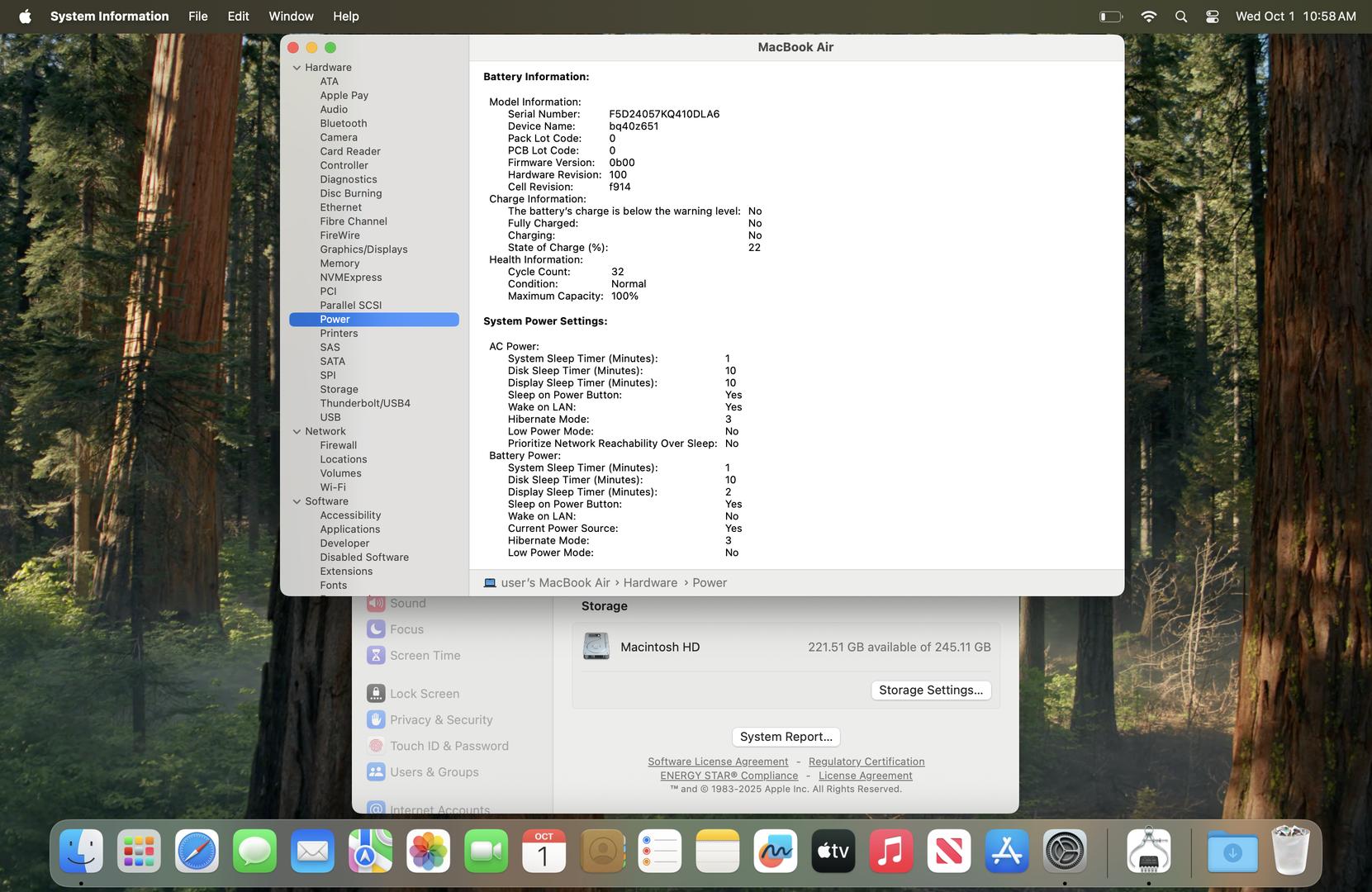Open the Freeform app in the Dock
Image resolution: width=1372 pixels, height=892 pixels.
pos(775,852)
